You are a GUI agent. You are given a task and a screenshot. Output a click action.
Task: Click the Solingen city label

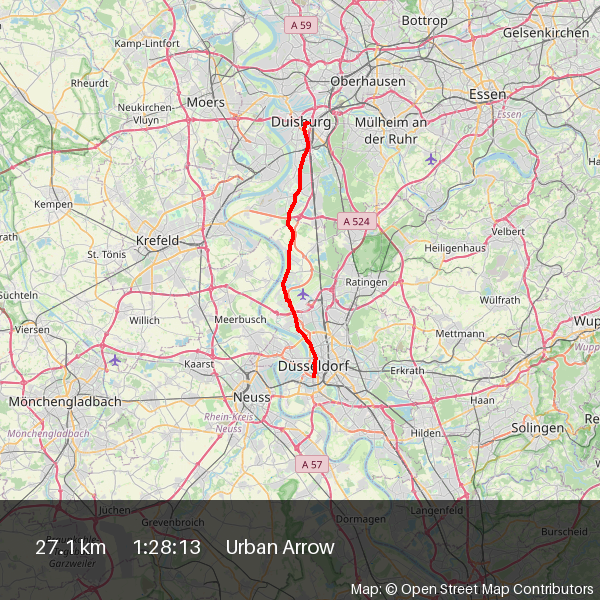[x=538, y=428]
